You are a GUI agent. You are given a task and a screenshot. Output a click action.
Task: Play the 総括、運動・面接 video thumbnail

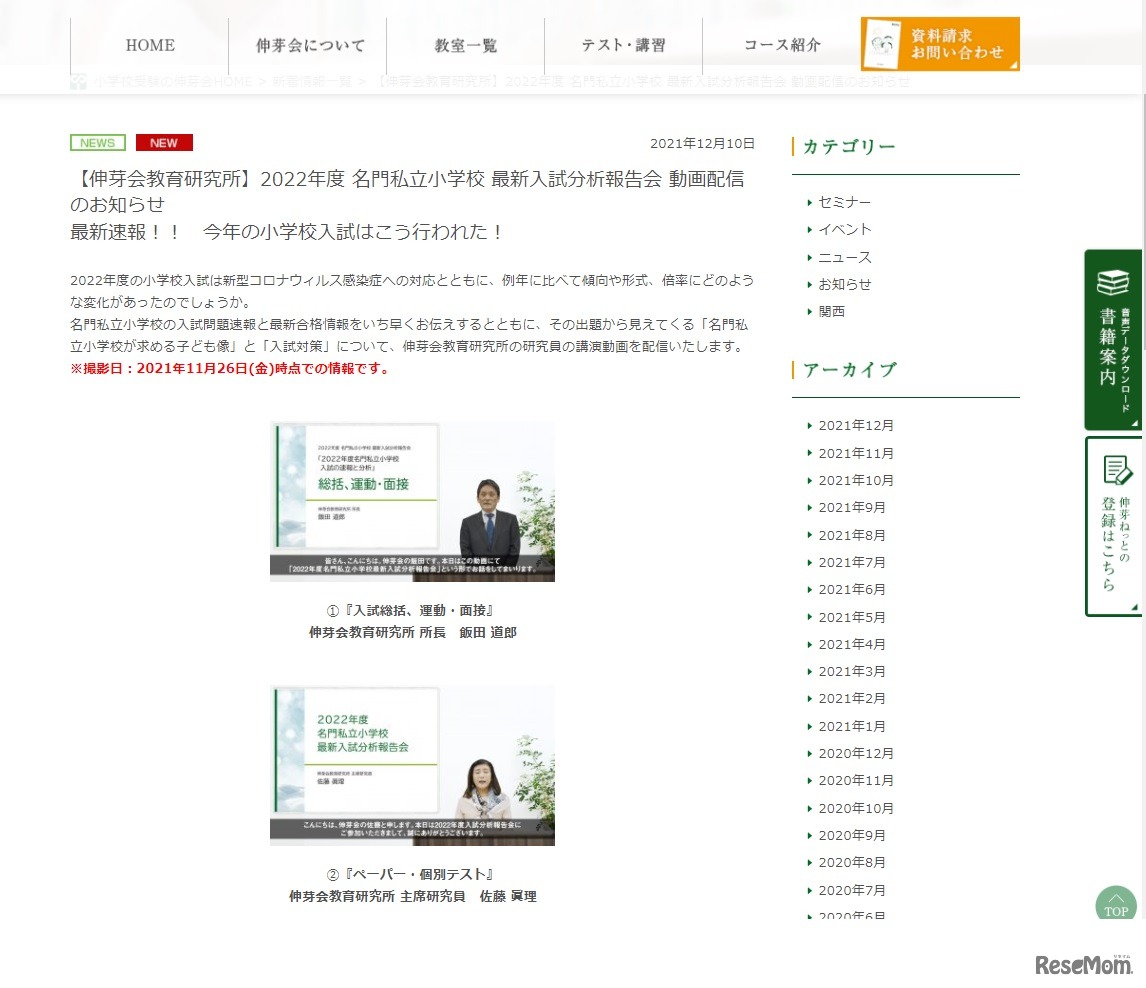[412, 501]
